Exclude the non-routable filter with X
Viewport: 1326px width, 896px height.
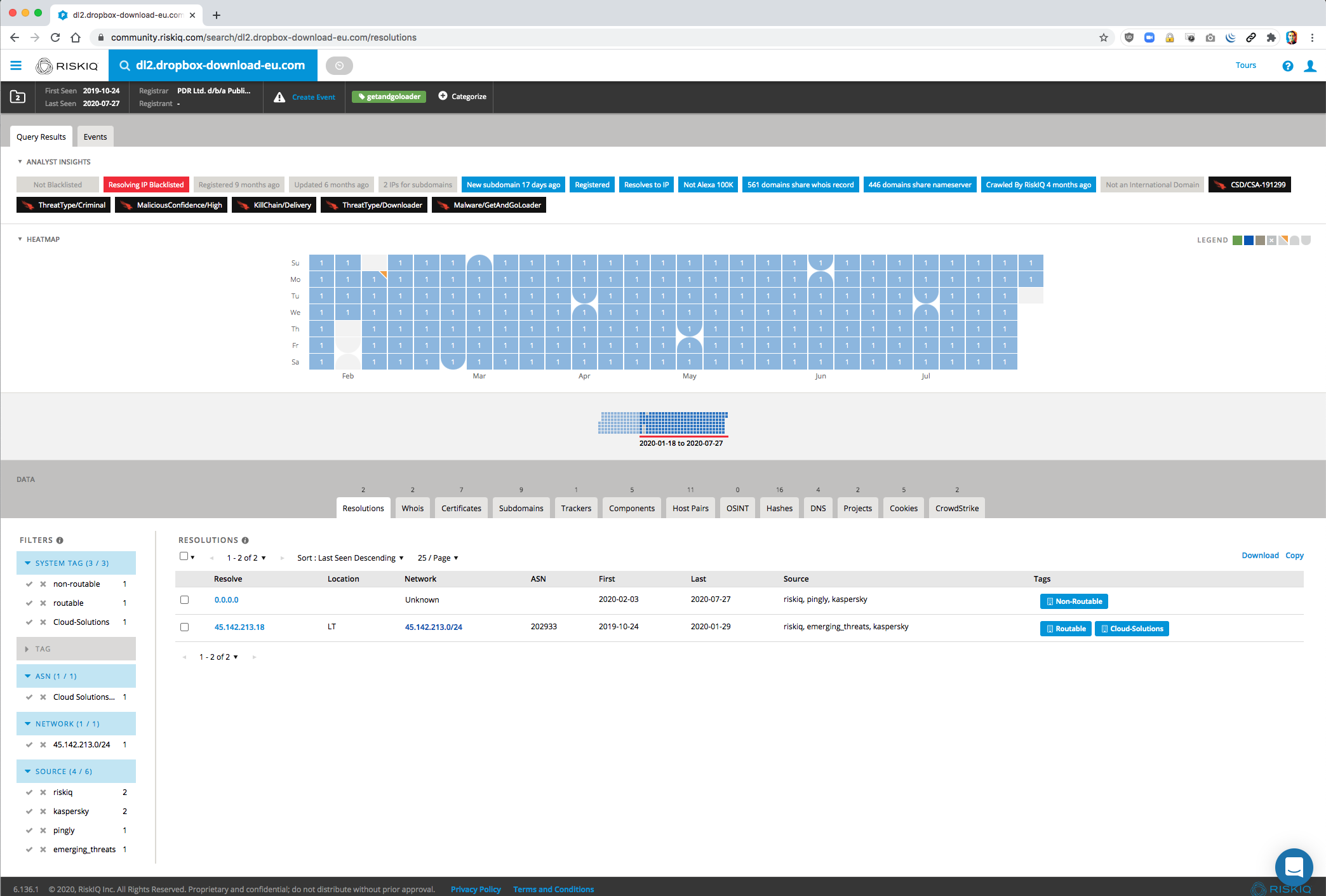click(43, 584)
